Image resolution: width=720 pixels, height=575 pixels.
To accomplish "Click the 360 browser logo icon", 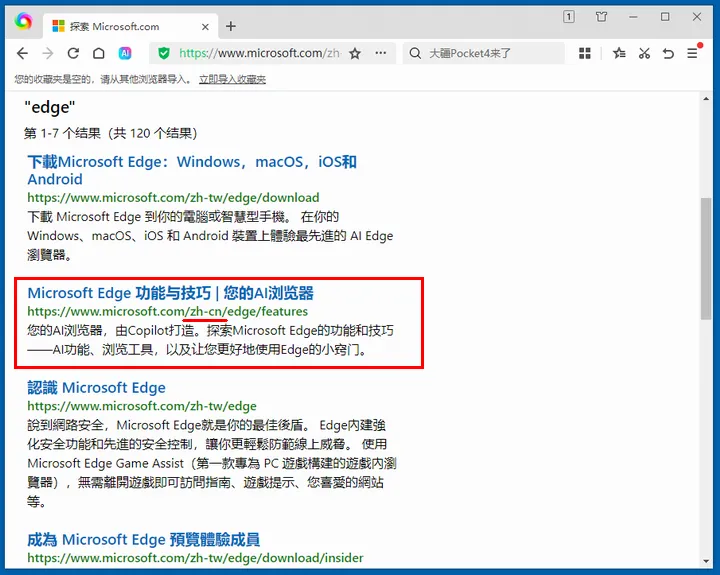I will pos(23,21).
